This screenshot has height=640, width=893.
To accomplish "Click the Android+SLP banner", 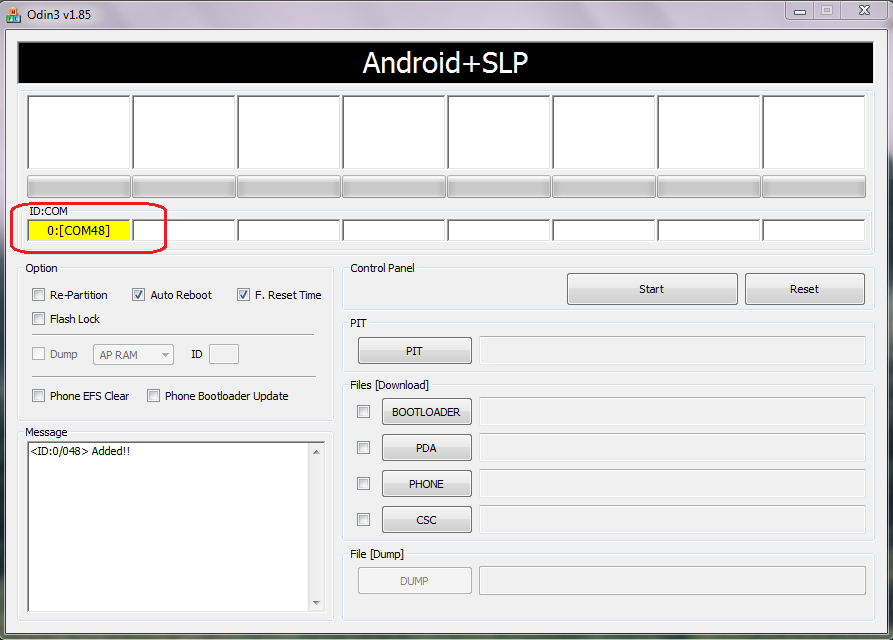I will tap(445, 63).
